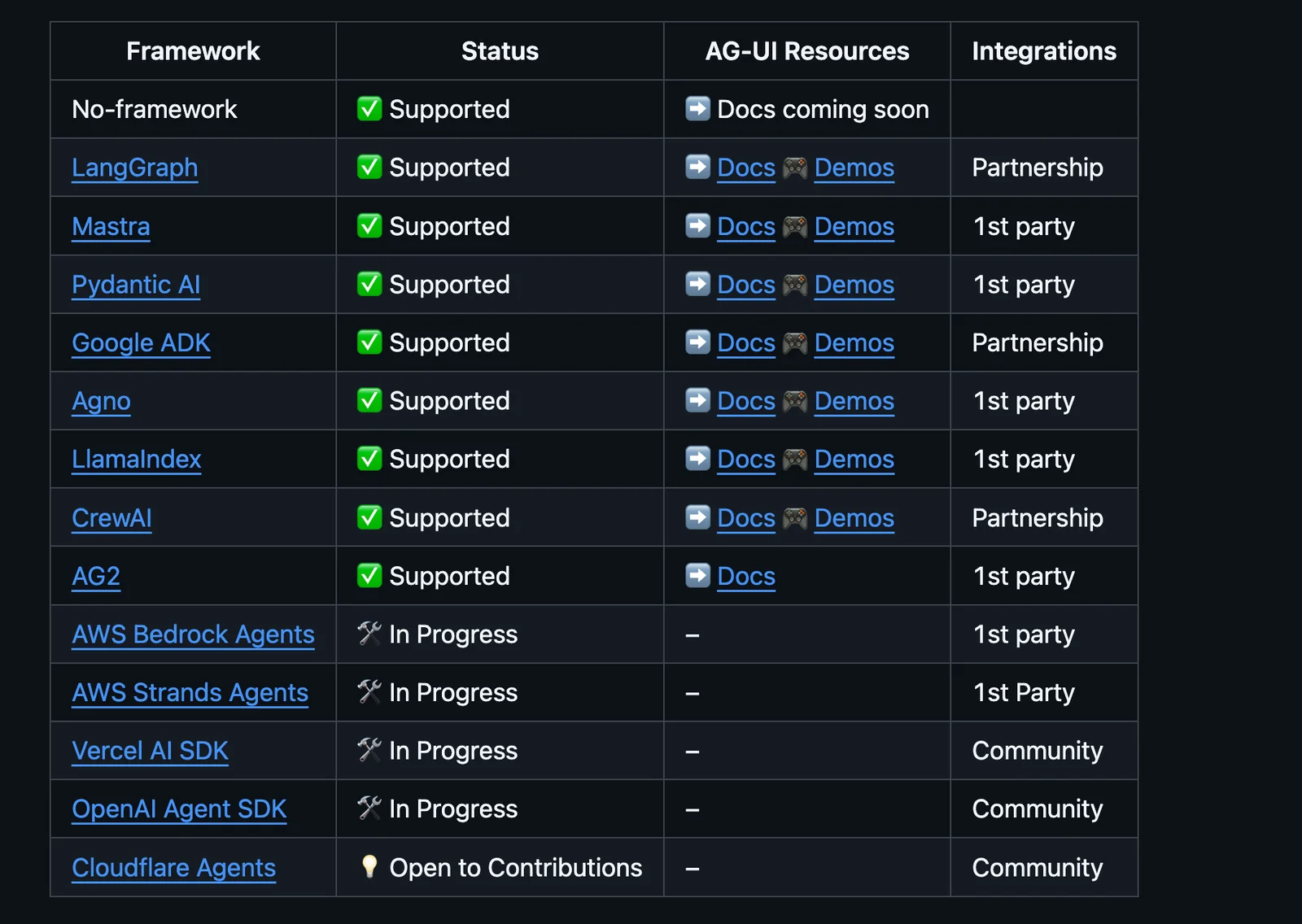Click the green checkmark in the AG2 row
The image size is (1302, 924).
369,576
